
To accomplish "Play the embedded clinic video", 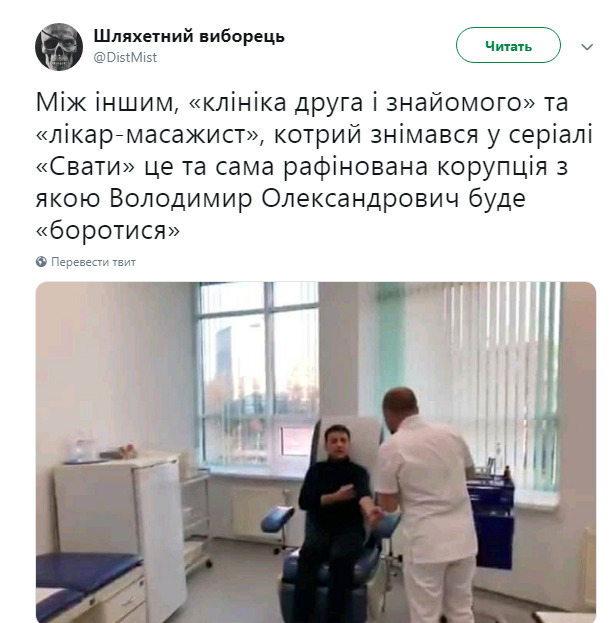I will [316, 452].
